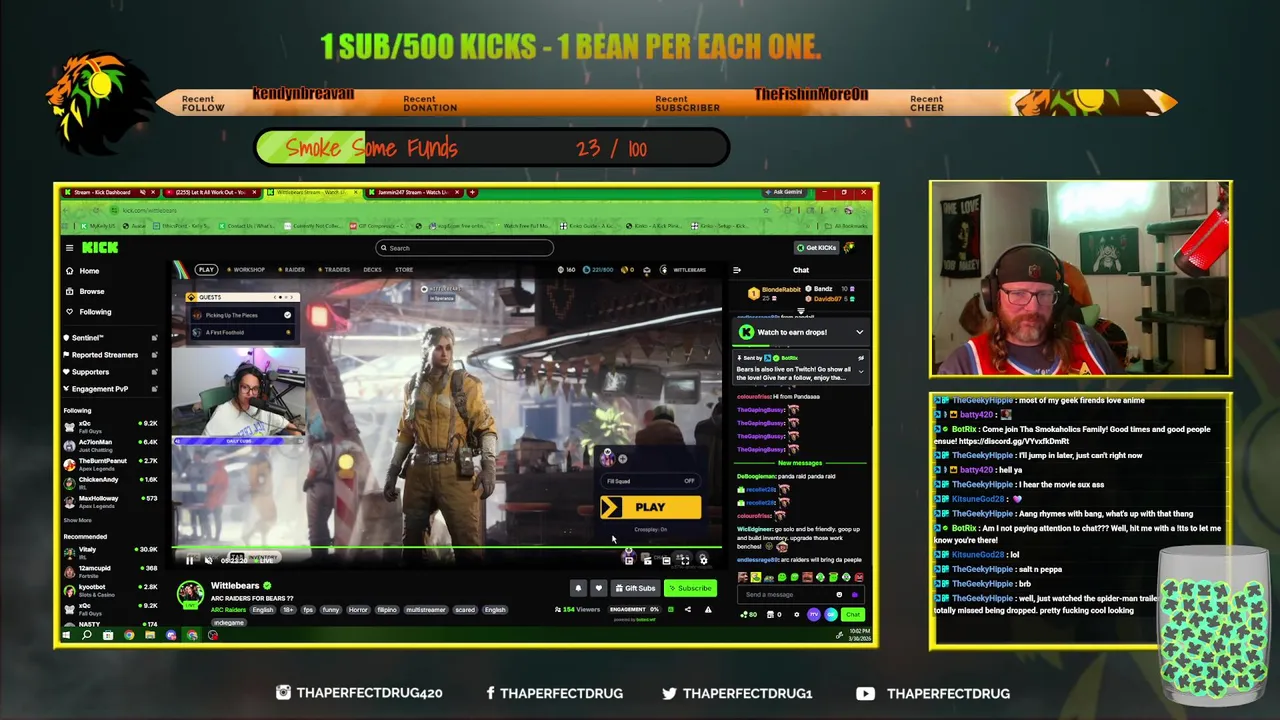Follow Wittlebears with the heart button

(x=598, y=588)
